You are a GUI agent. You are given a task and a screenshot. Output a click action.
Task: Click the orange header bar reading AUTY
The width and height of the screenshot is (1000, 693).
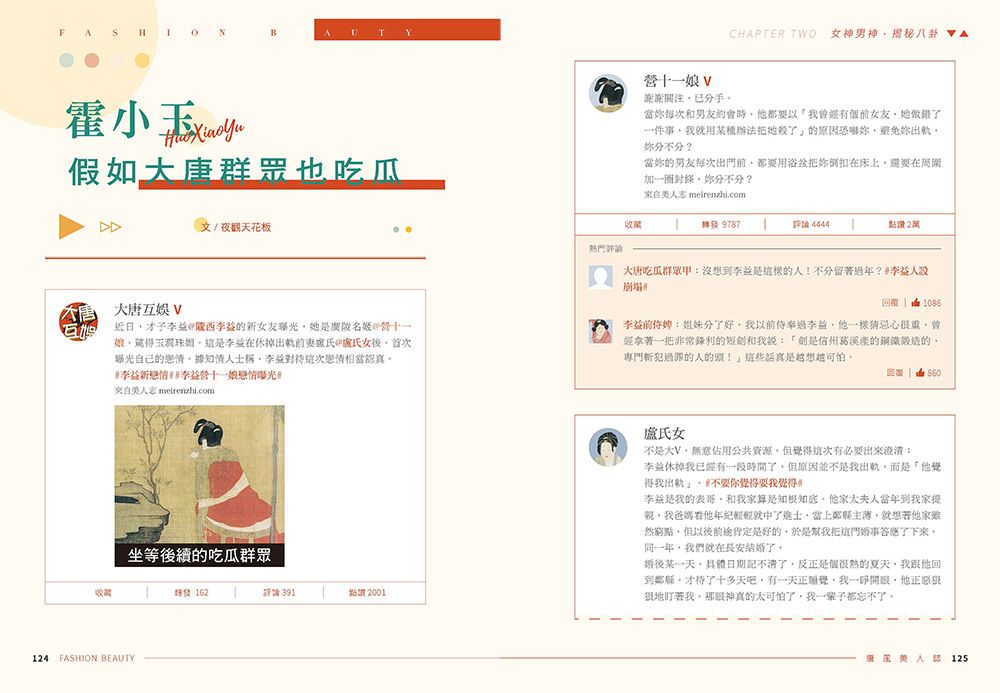tap(407, 30)
